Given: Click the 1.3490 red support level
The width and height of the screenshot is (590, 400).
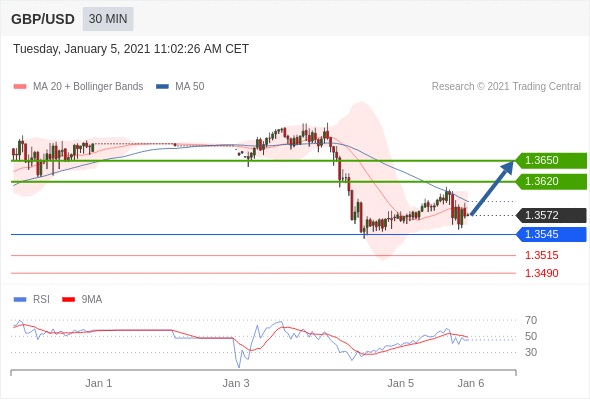Looking at the screenshot, I should click(x=542, y=273).
